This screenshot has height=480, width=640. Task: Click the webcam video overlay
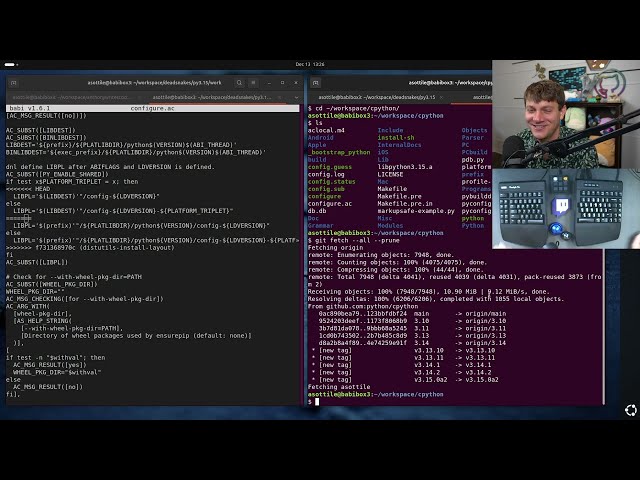point(566,114)
